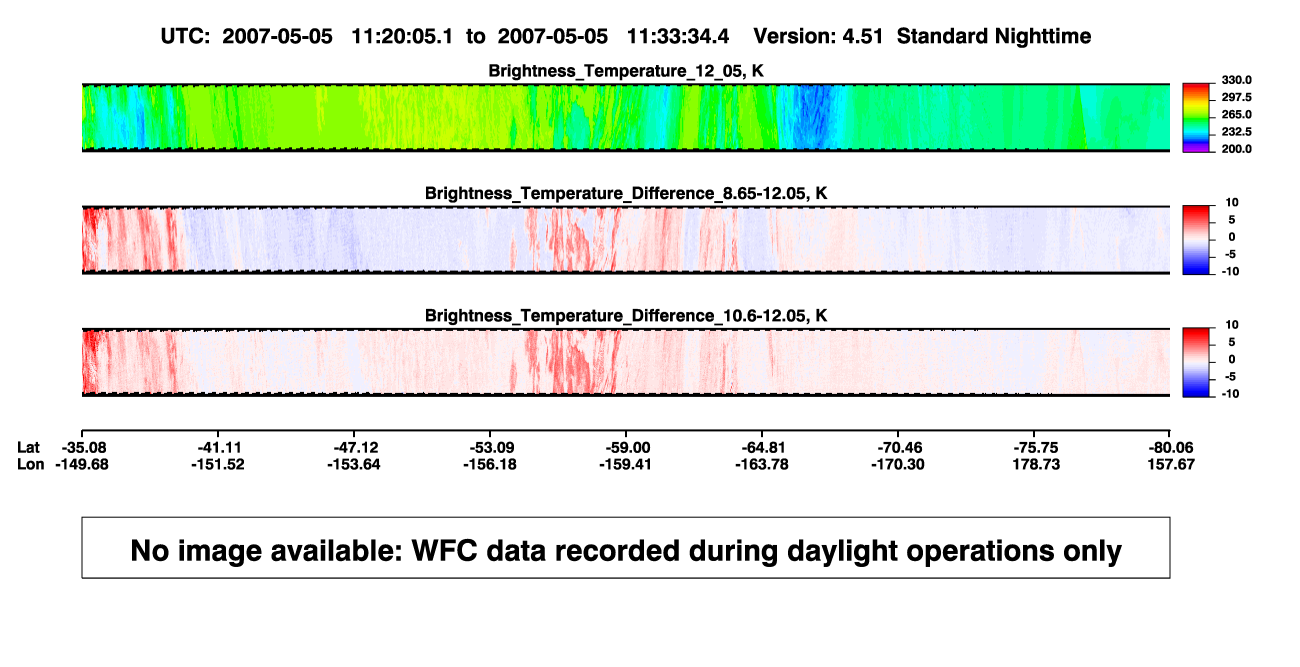This screenshot has width=1300, height=667.
Task: Click the 8.65-12.05 difference image strip
Action: point(626,240)
